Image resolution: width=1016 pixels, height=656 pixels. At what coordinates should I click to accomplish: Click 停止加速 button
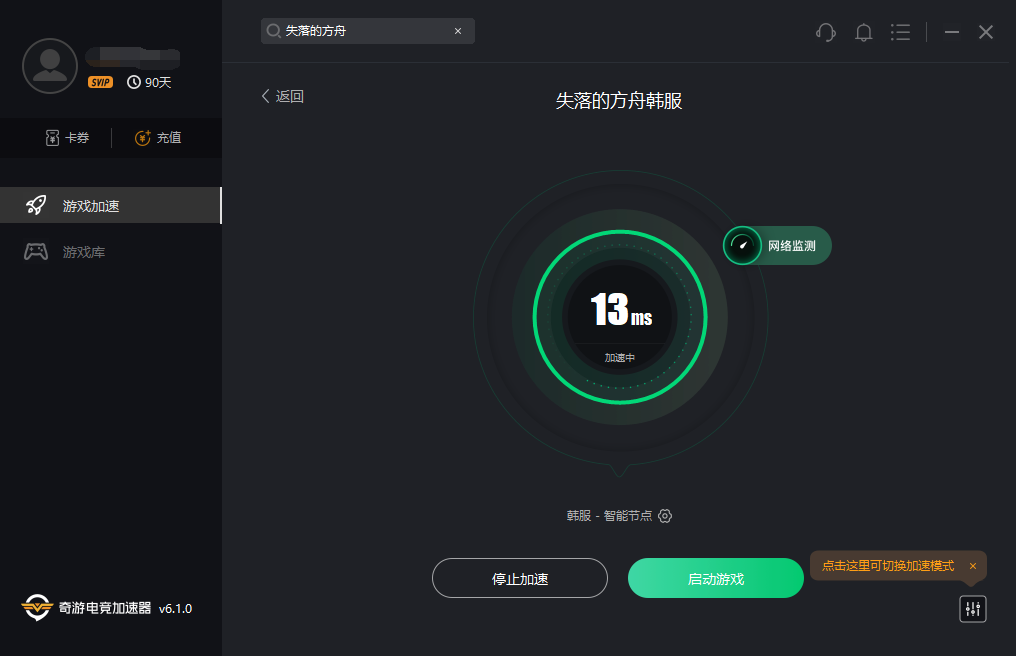[520, 578]
